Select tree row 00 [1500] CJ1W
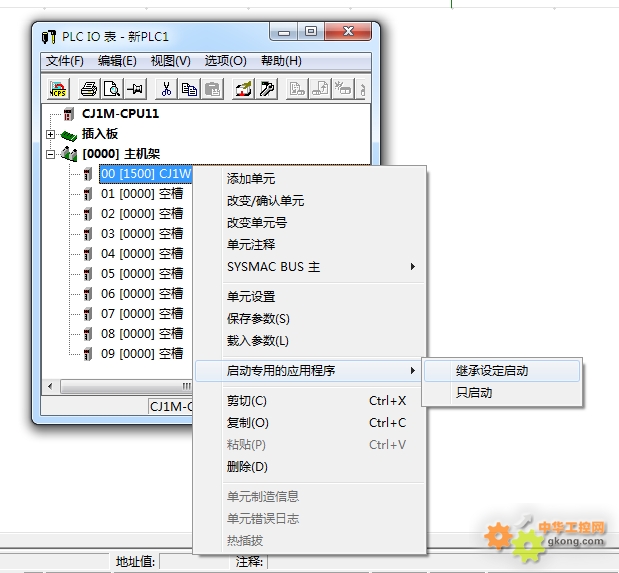This screenshot has width=619, height=573. pos(146,174)
